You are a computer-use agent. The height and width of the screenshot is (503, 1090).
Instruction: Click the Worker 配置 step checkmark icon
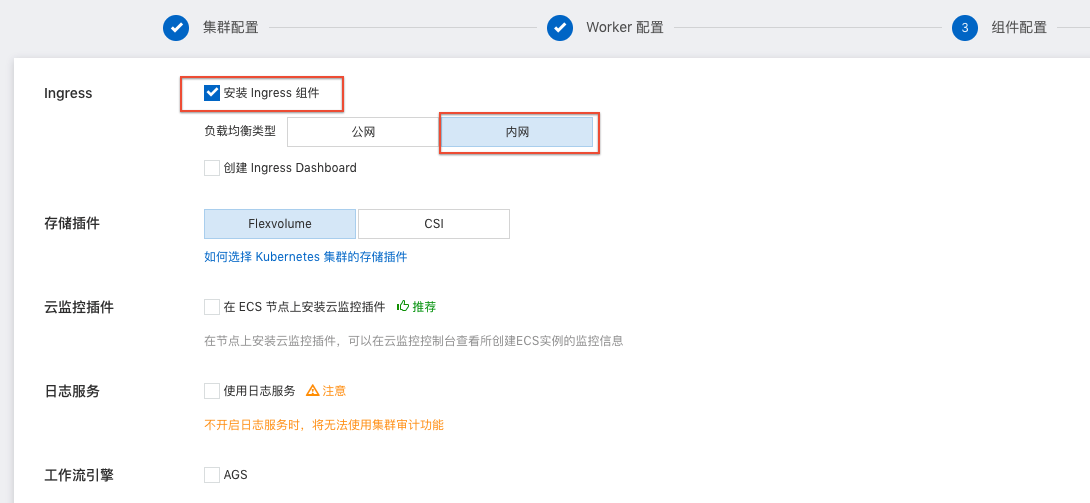[x=560, y=28]
